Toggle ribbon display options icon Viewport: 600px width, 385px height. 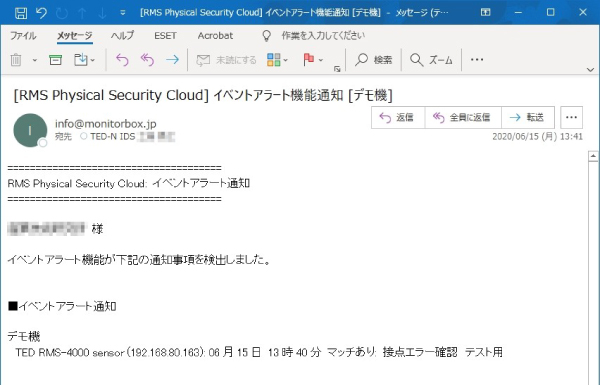486,13
